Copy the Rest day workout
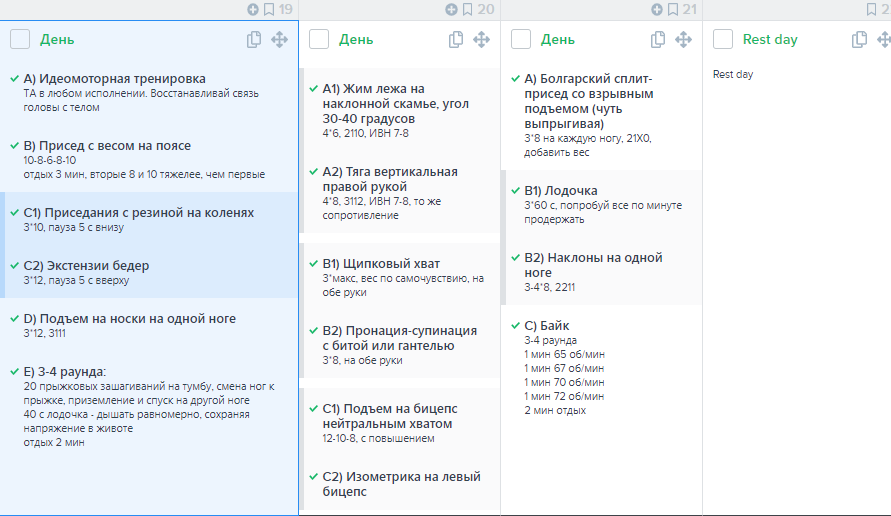The height and width of the screenshot is (516, 891). [x=859, y=39]
